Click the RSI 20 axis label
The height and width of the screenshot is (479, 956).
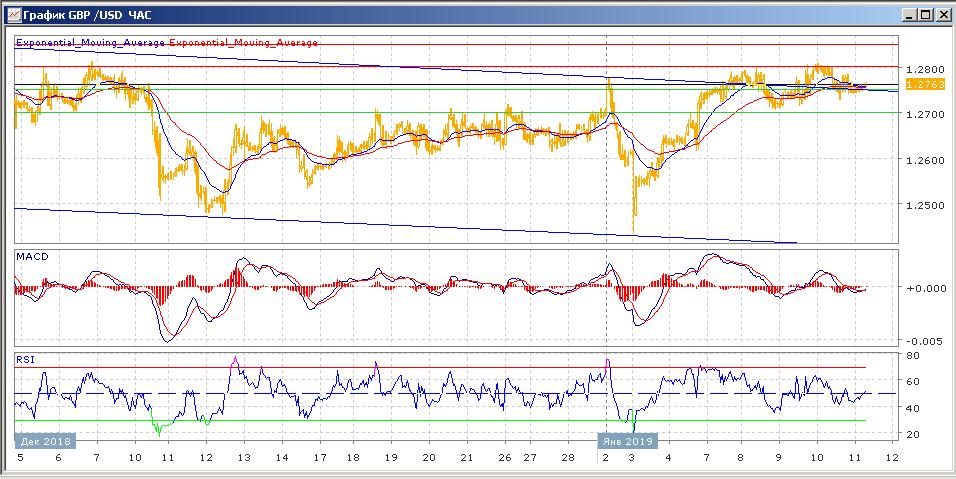click(x=912, y=434)
